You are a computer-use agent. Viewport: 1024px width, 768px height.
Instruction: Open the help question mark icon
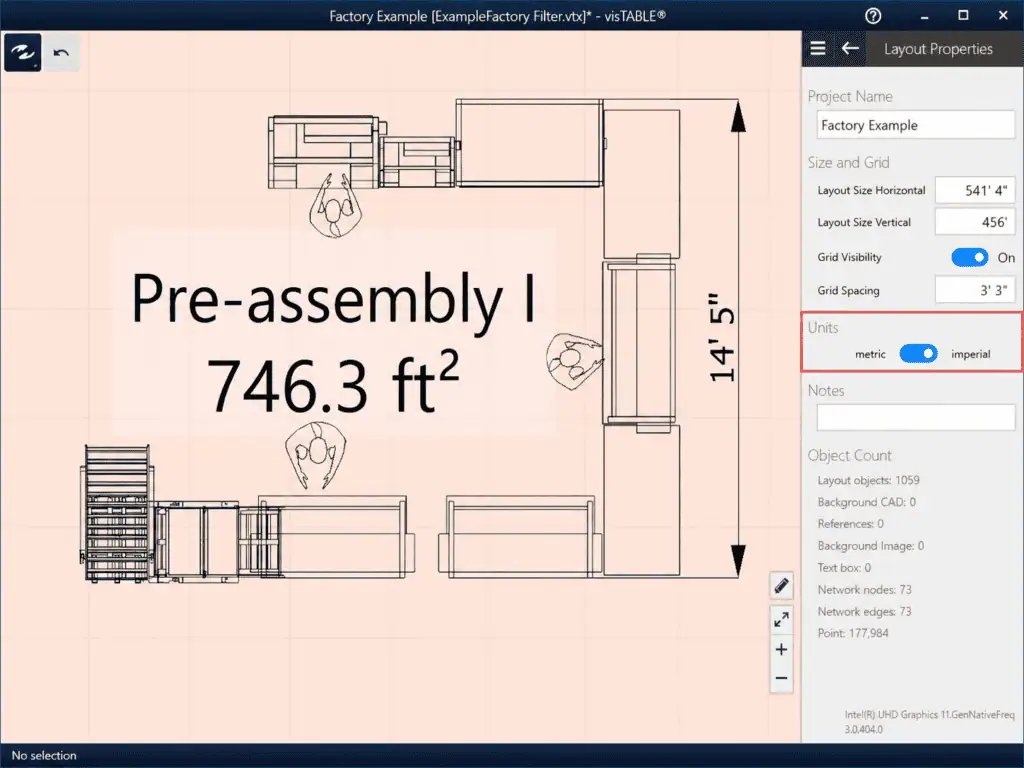[x=872, y=16]
